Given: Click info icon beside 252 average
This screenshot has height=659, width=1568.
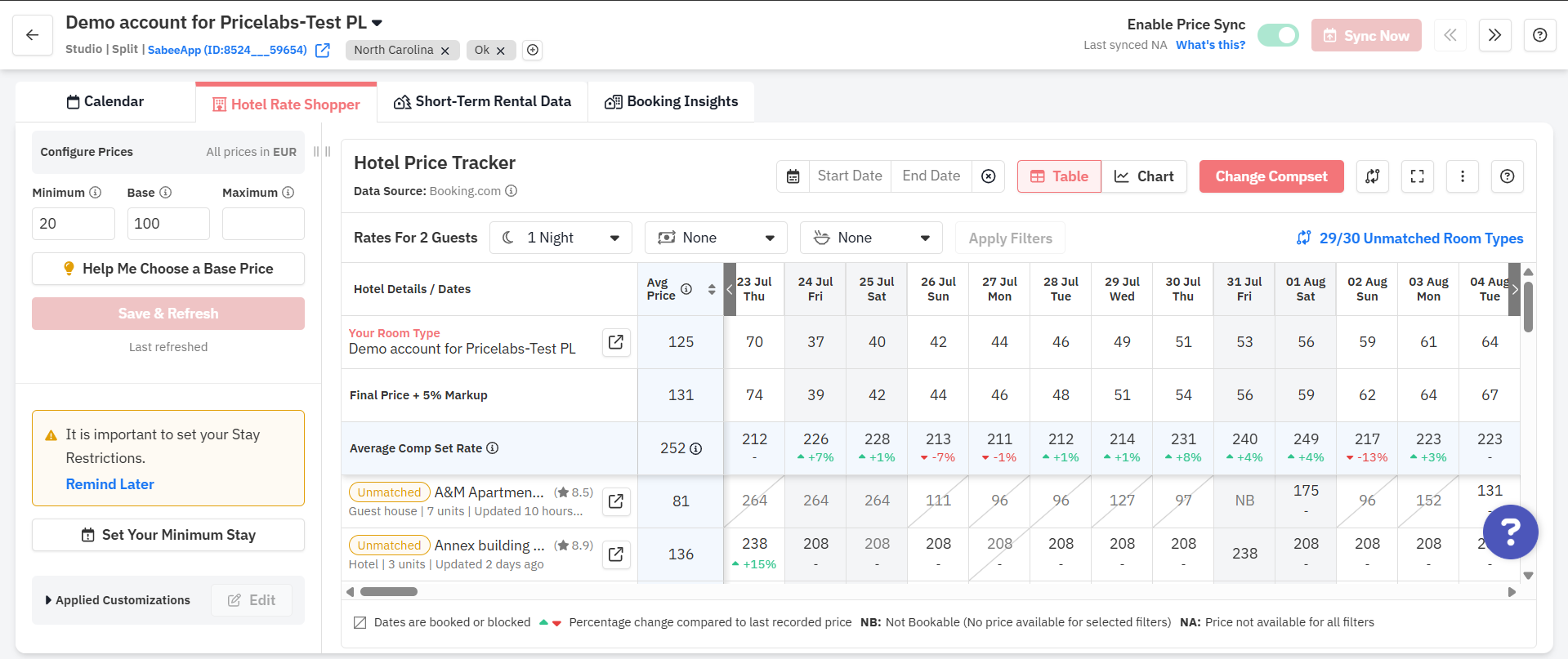Looking at the screenshot, I should (x=696, y=449).
